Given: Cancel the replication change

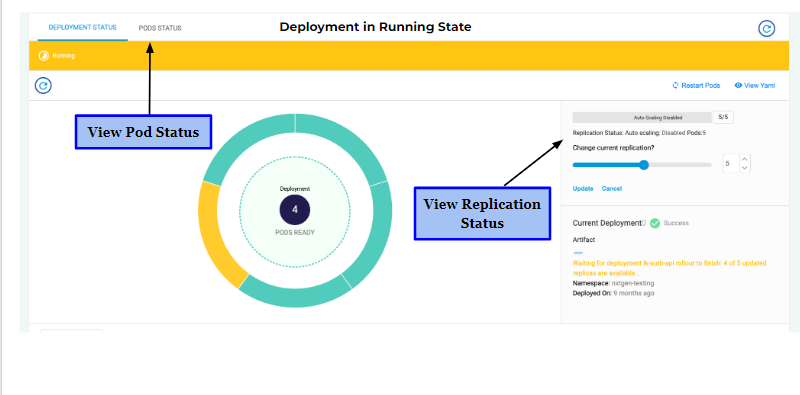Looking at the screenshot, I should tap(612, 188).
